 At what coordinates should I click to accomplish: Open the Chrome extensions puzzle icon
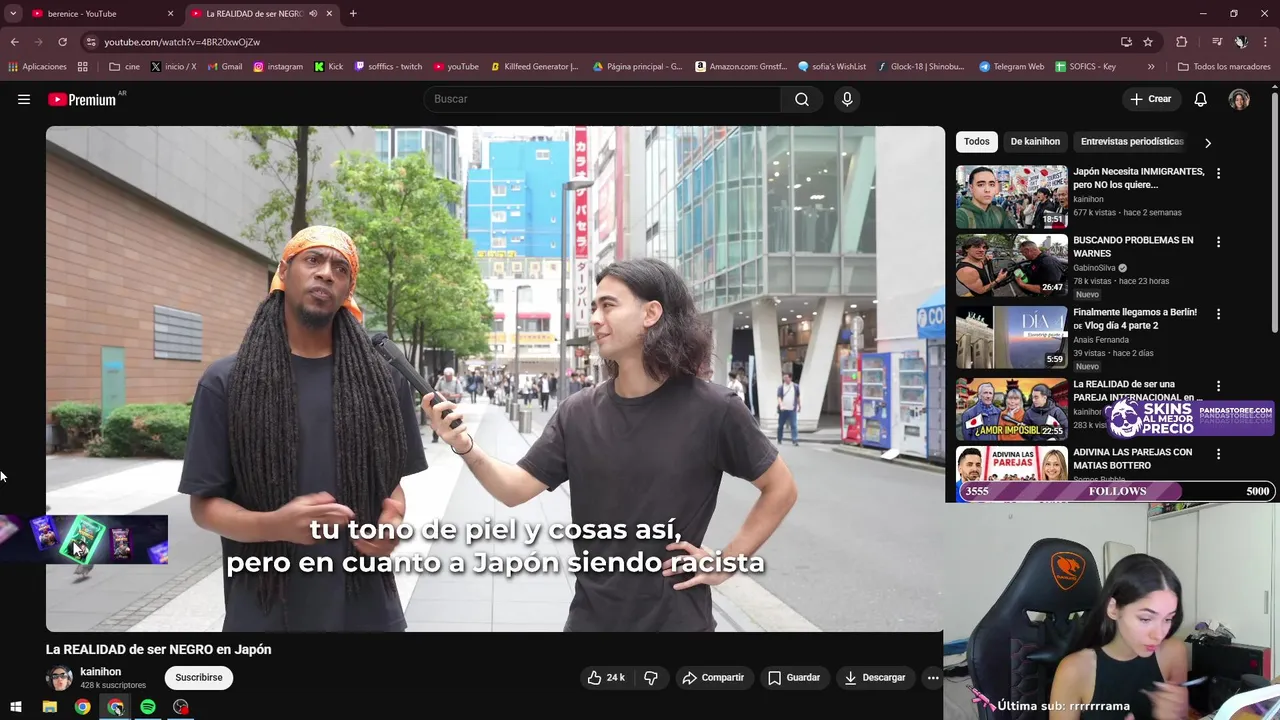click(1182, 42)
